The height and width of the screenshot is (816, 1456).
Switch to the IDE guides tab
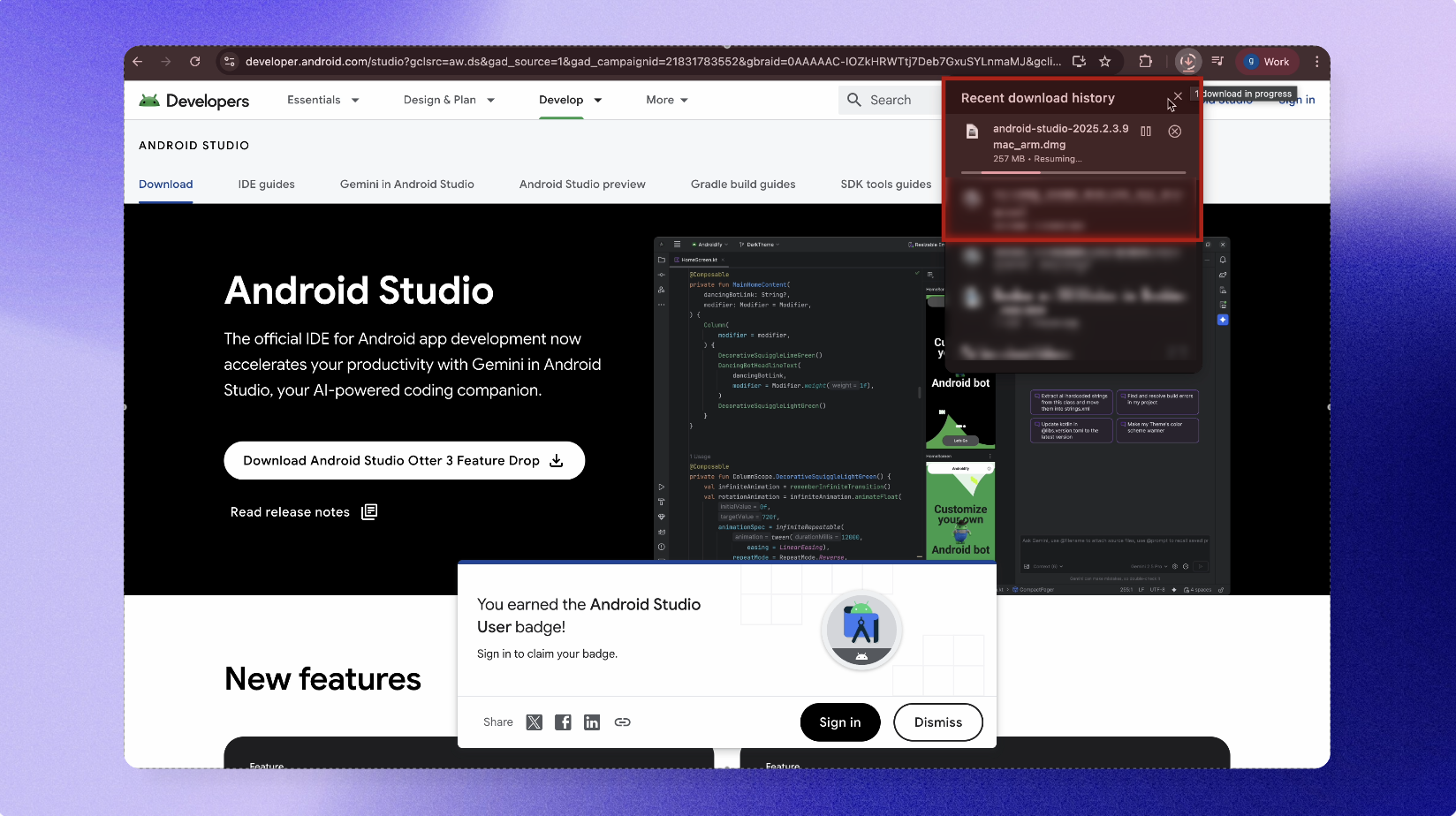pos(266,185)
